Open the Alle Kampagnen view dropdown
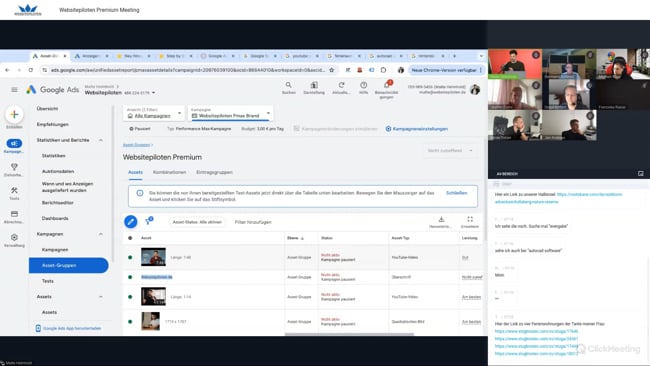This screenshot has height=366, width=650. coord(154,113)
